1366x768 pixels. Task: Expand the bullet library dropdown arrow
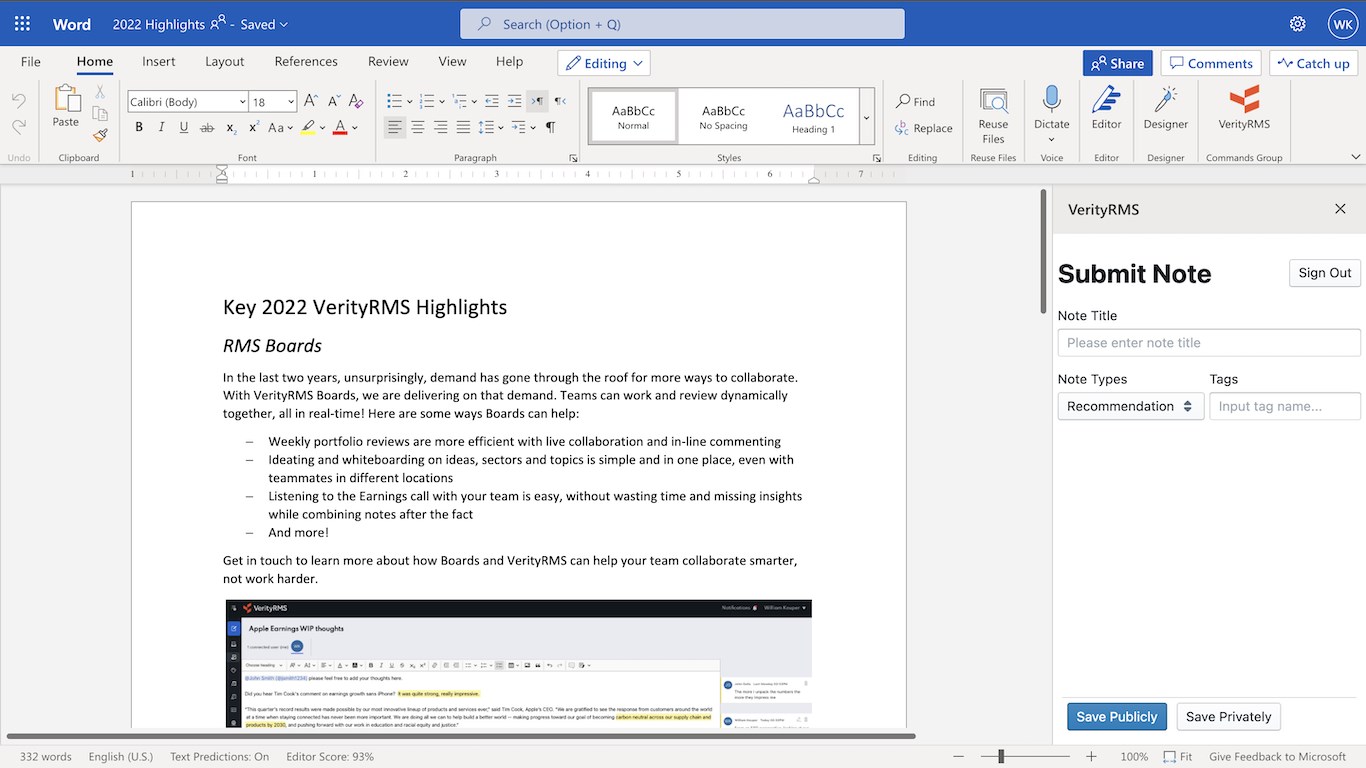(409, 101)
